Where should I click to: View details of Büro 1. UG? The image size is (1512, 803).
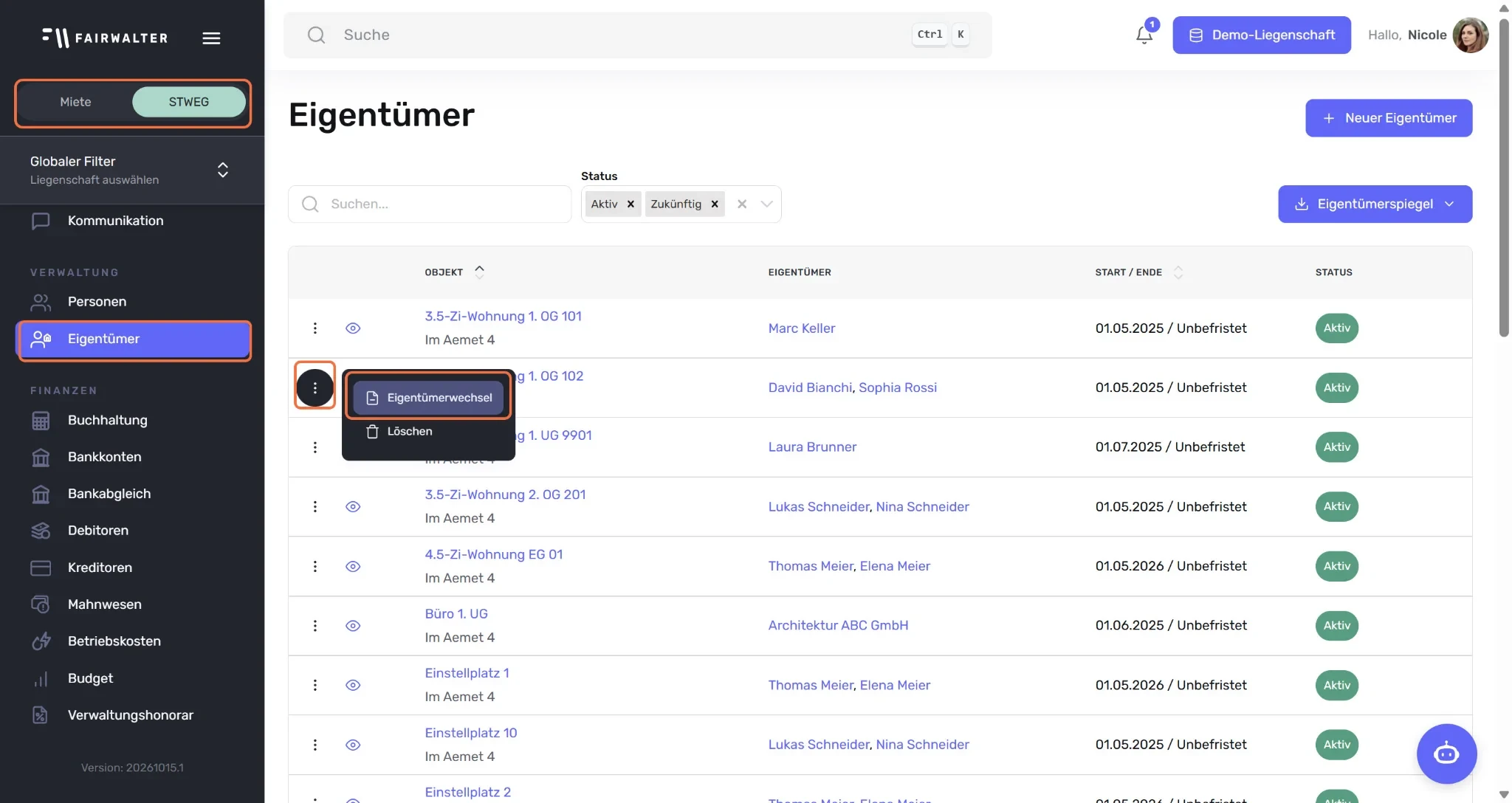click(353, 626)
